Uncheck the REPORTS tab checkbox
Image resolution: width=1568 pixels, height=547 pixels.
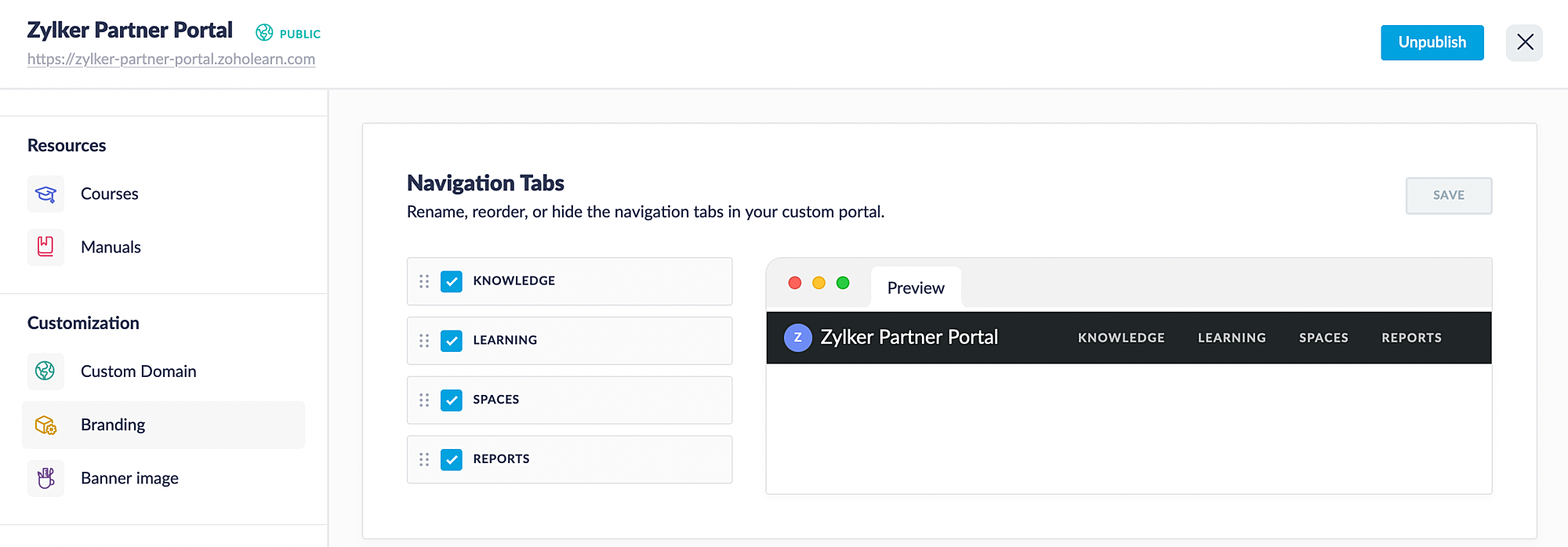coord(452,460)
